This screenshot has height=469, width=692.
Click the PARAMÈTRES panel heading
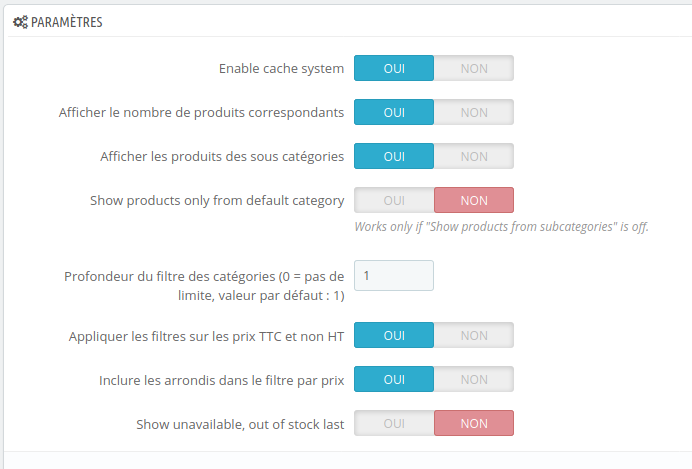click(x=67, y=22)
